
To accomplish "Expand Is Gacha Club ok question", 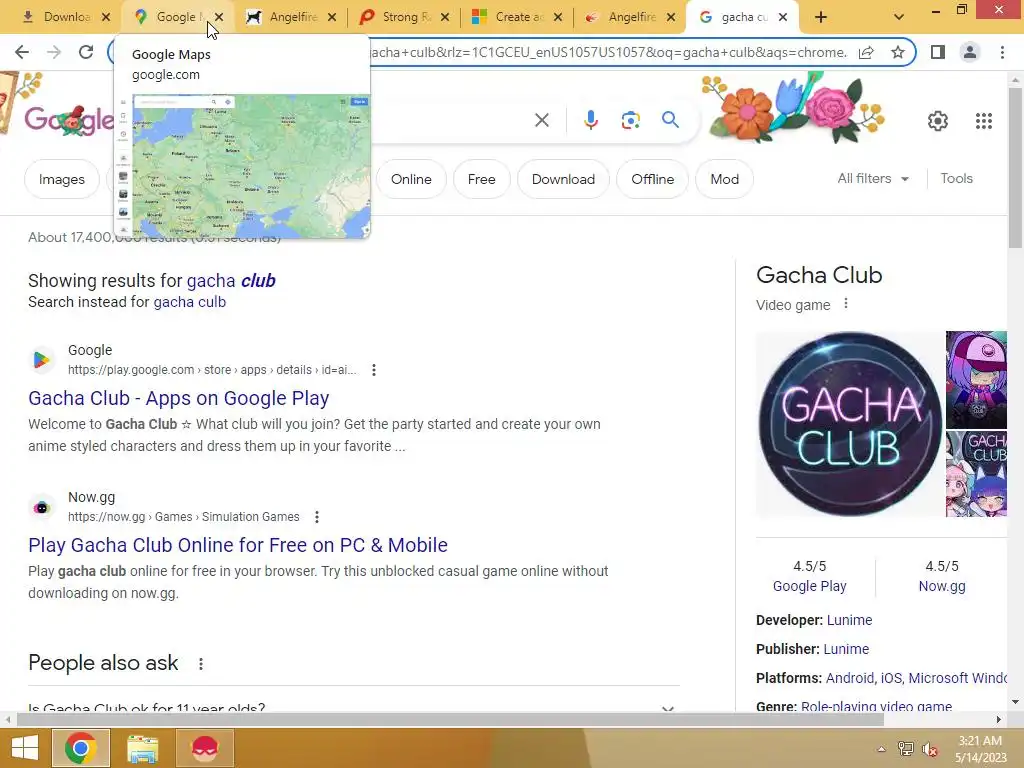I will pyautogui.click(x=353, y=707).
